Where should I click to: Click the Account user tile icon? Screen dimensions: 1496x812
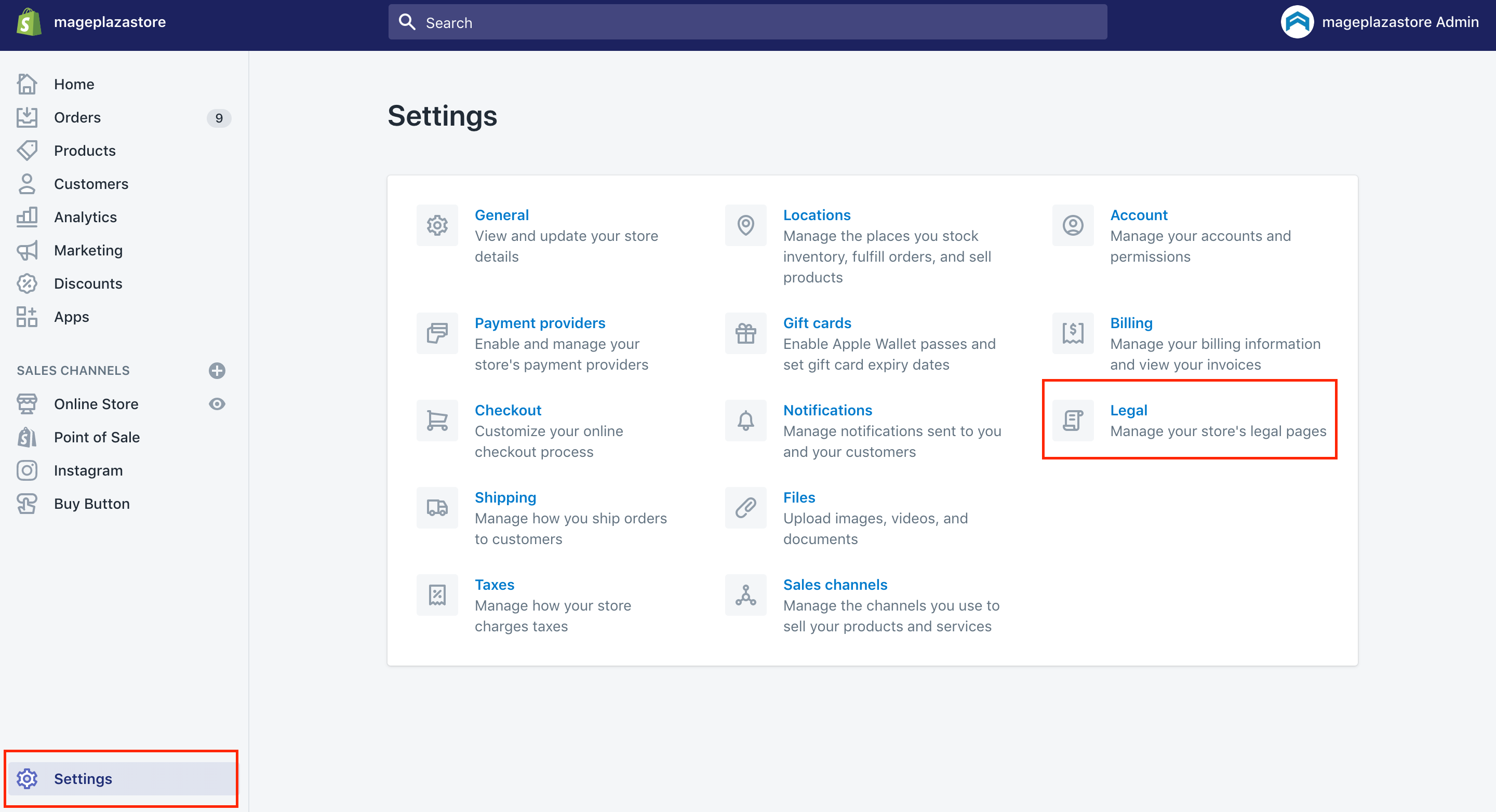tap(1073, 225)
